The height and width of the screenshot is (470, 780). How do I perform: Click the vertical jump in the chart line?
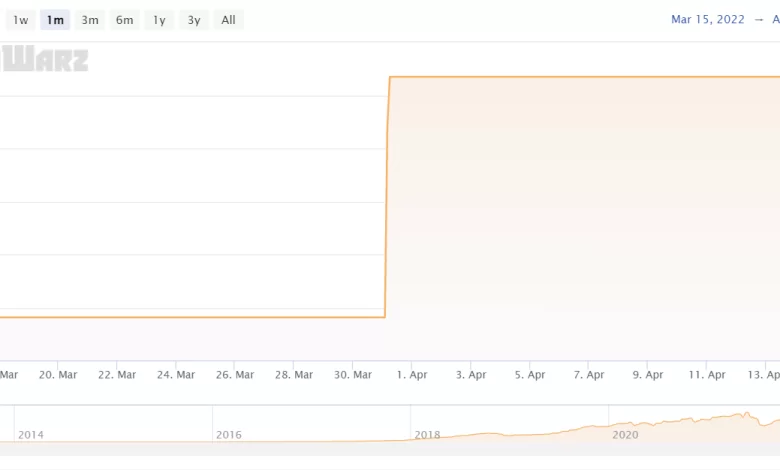[x=387, y=200]
